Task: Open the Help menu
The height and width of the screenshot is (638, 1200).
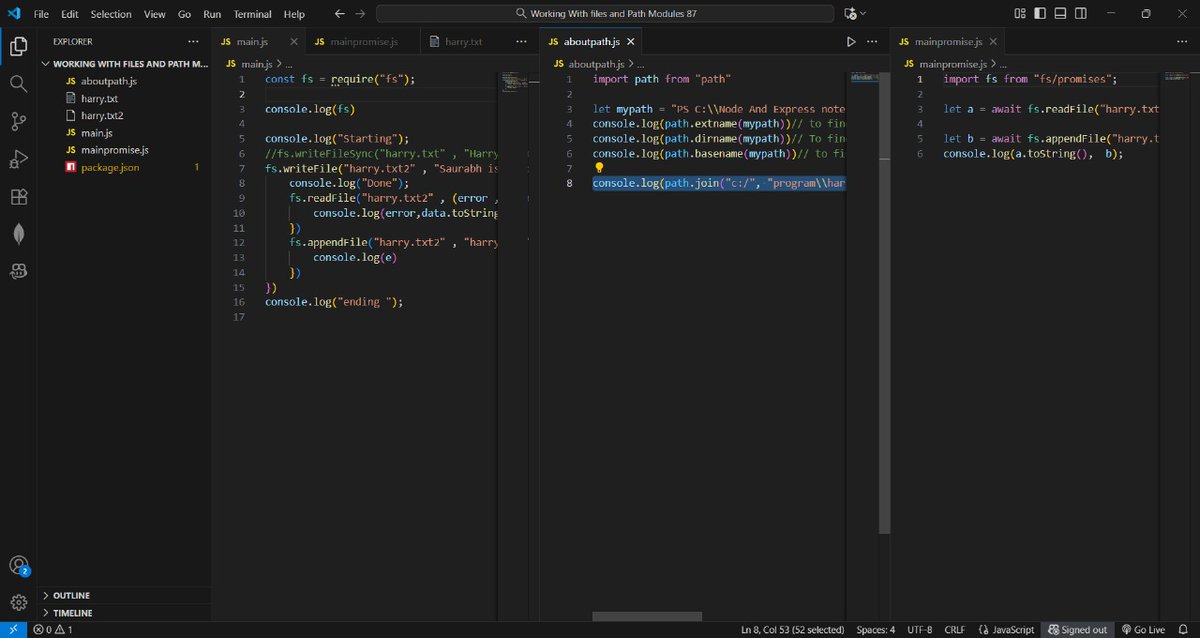Action: [294, 14]
